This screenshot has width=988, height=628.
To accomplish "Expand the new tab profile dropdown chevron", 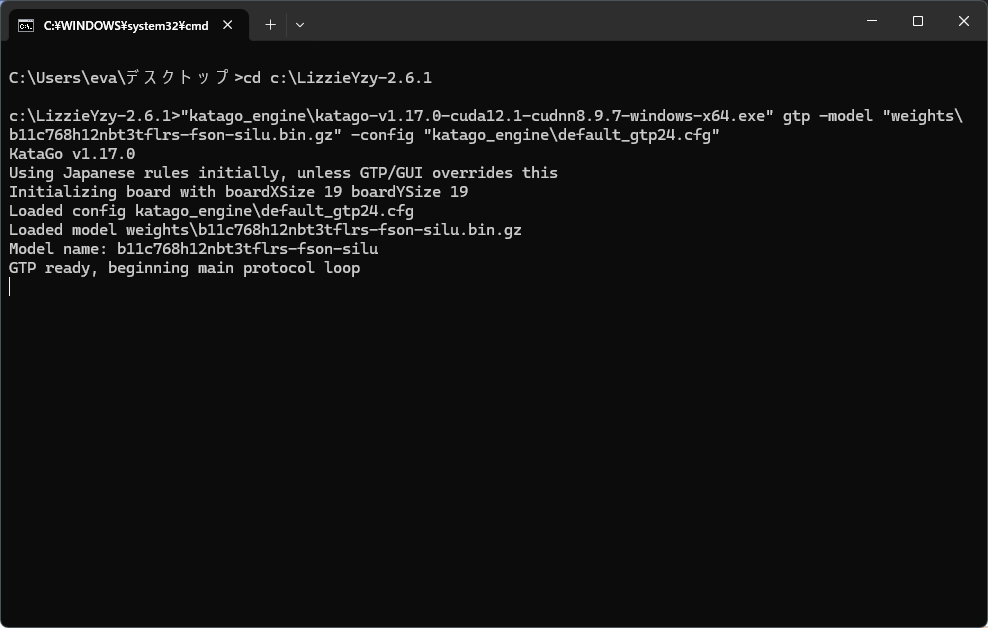I will click(x=300, y=25).
